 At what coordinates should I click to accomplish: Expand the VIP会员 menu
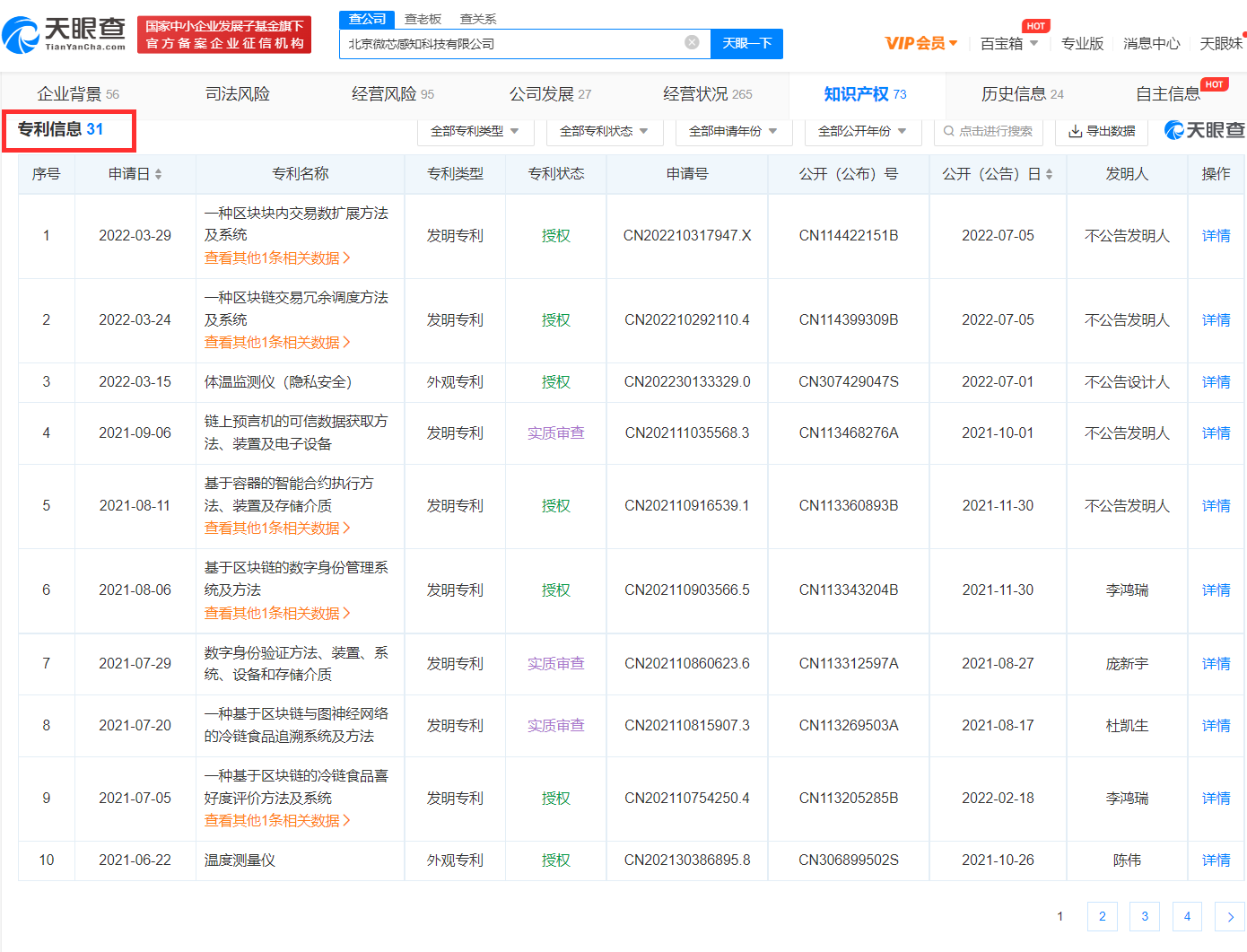pyautogui.click(x=921, y=43)
